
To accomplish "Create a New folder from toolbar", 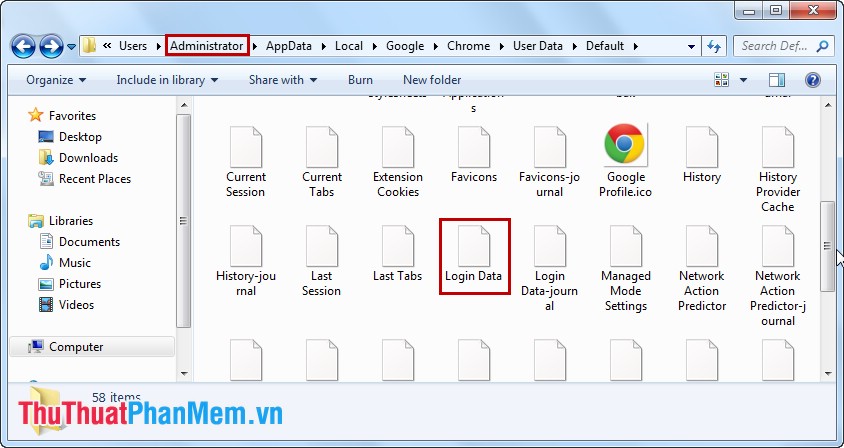I will click(x=432, y=80).
